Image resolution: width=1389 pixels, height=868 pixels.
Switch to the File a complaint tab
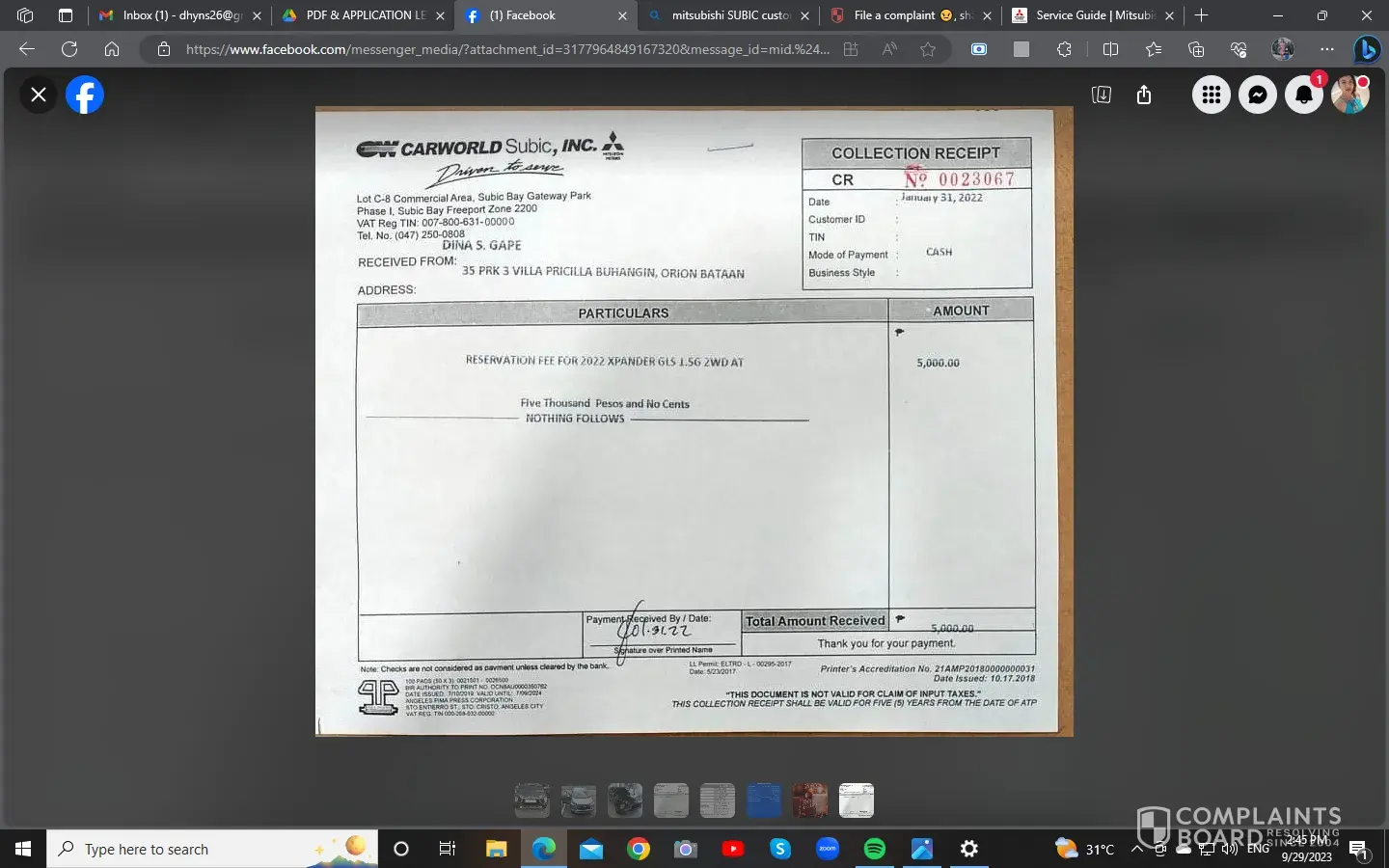pyautogui.click(x=901, y=15)
